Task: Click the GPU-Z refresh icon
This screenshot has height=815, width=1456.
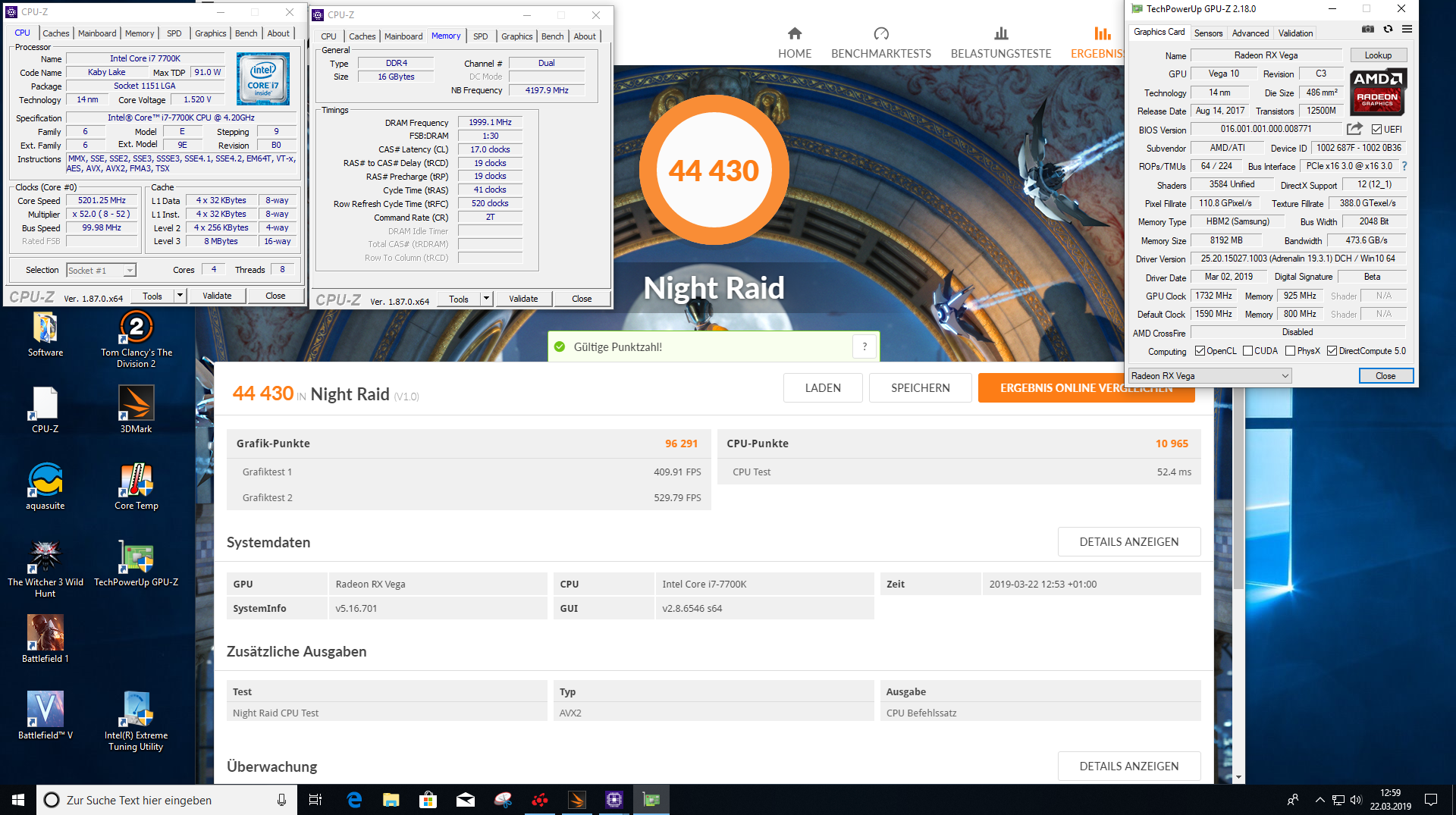Action: (x=1388, y=30)
